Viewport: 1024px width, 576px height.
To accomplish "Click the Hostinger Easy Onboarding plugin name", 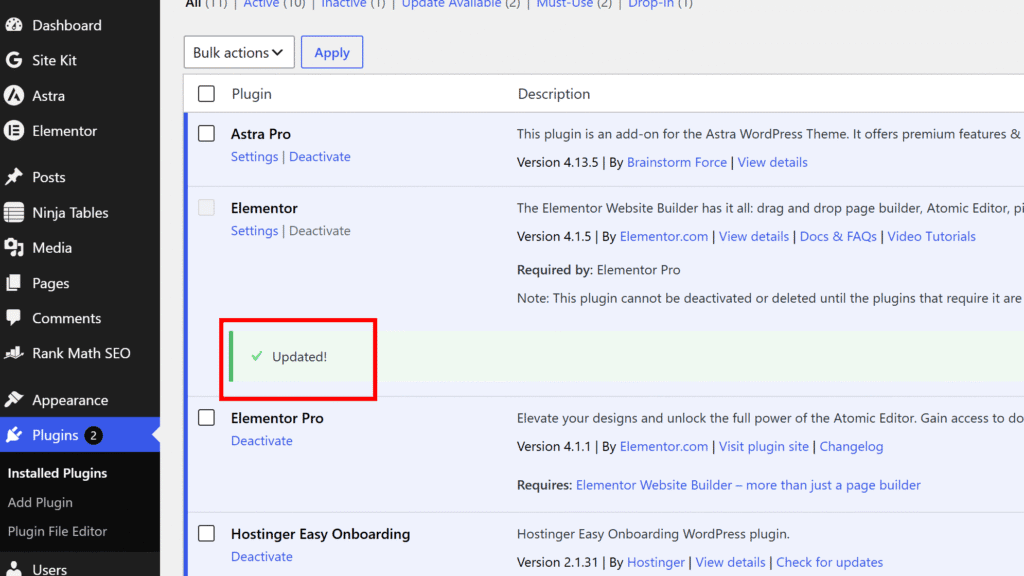I will coord(320,534).
